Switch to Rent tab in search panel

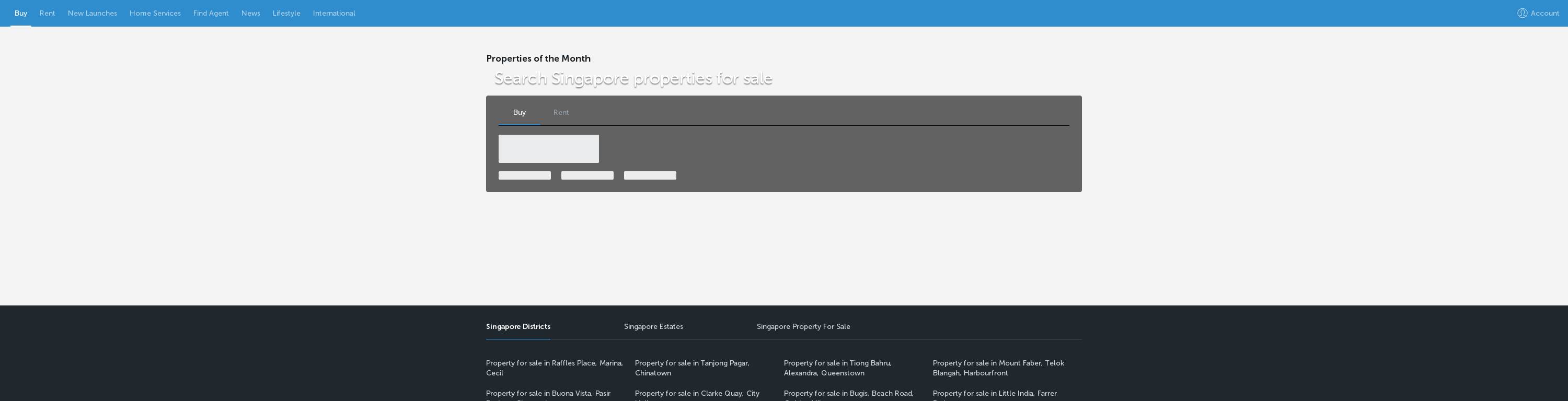(561, 113)
